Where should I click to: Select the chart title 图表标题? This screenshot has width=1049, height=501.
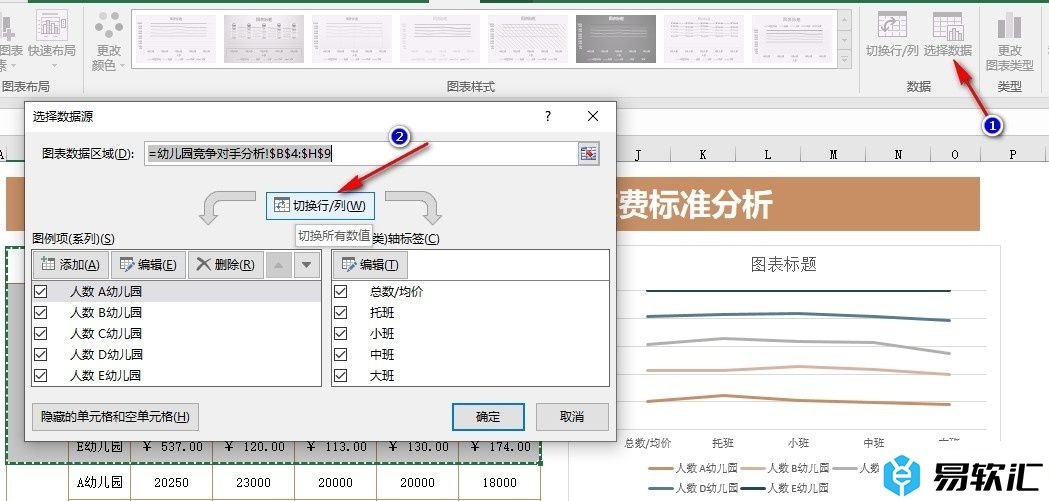pos(784,264)
